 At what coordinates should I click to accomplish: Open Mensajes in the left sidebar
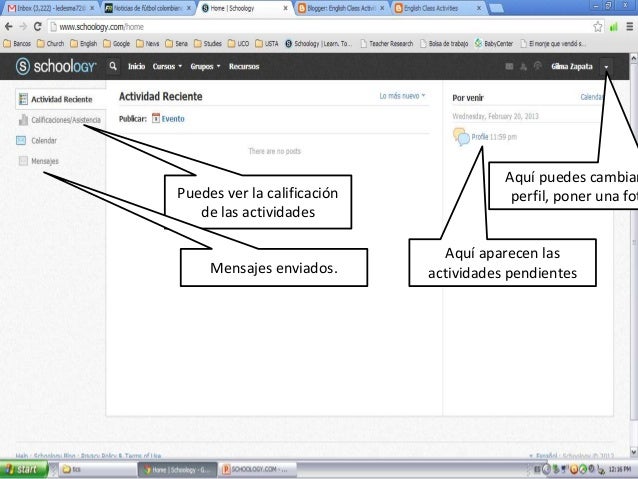38,161
